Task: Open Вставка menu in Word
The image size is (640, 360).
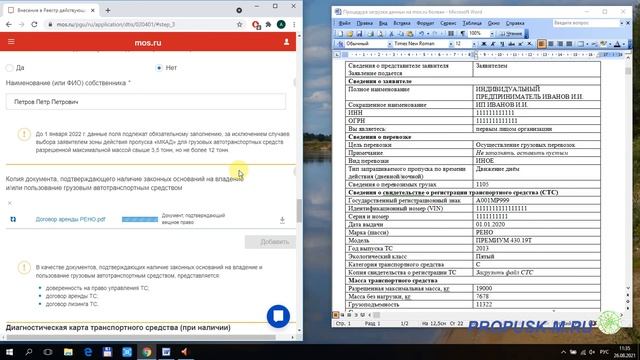Action: pos(402,23)
